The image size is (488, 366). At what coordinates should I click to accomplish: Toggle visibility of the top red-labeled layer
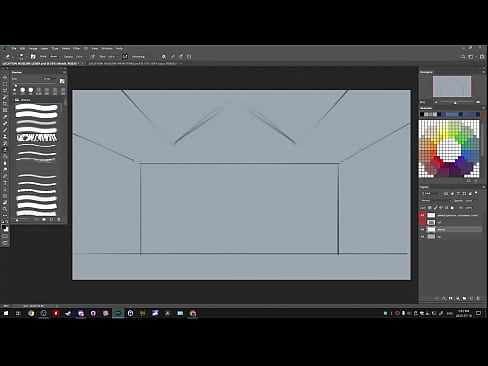coord(423,215)
